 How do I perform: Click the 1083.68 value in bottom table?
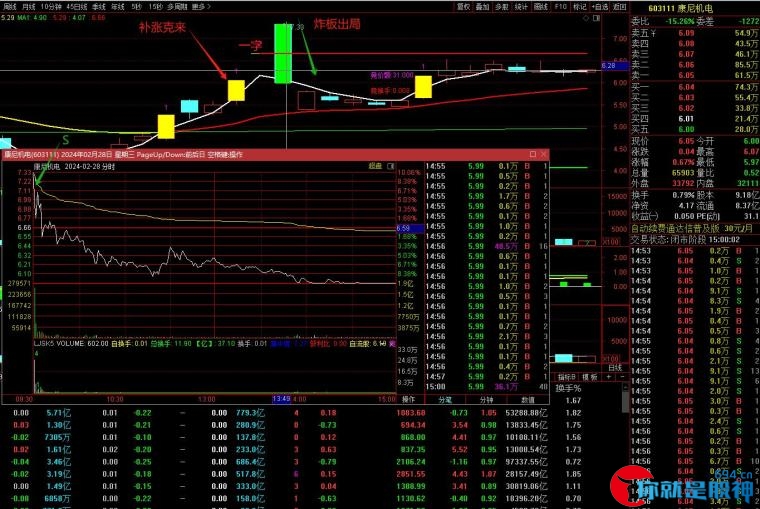coord(411,413)
